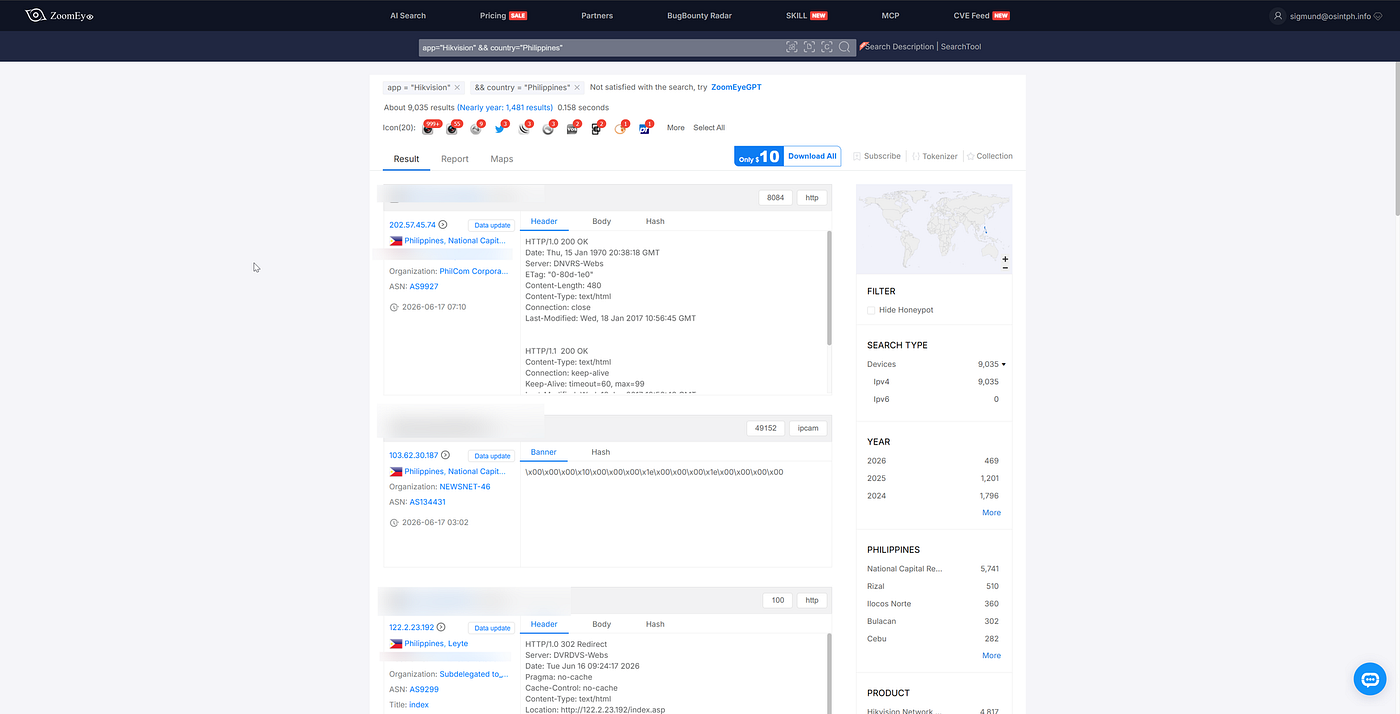Open Hash tab for 103.62.30.187
Screen dimensions: 1400x714
pos(600,452)
